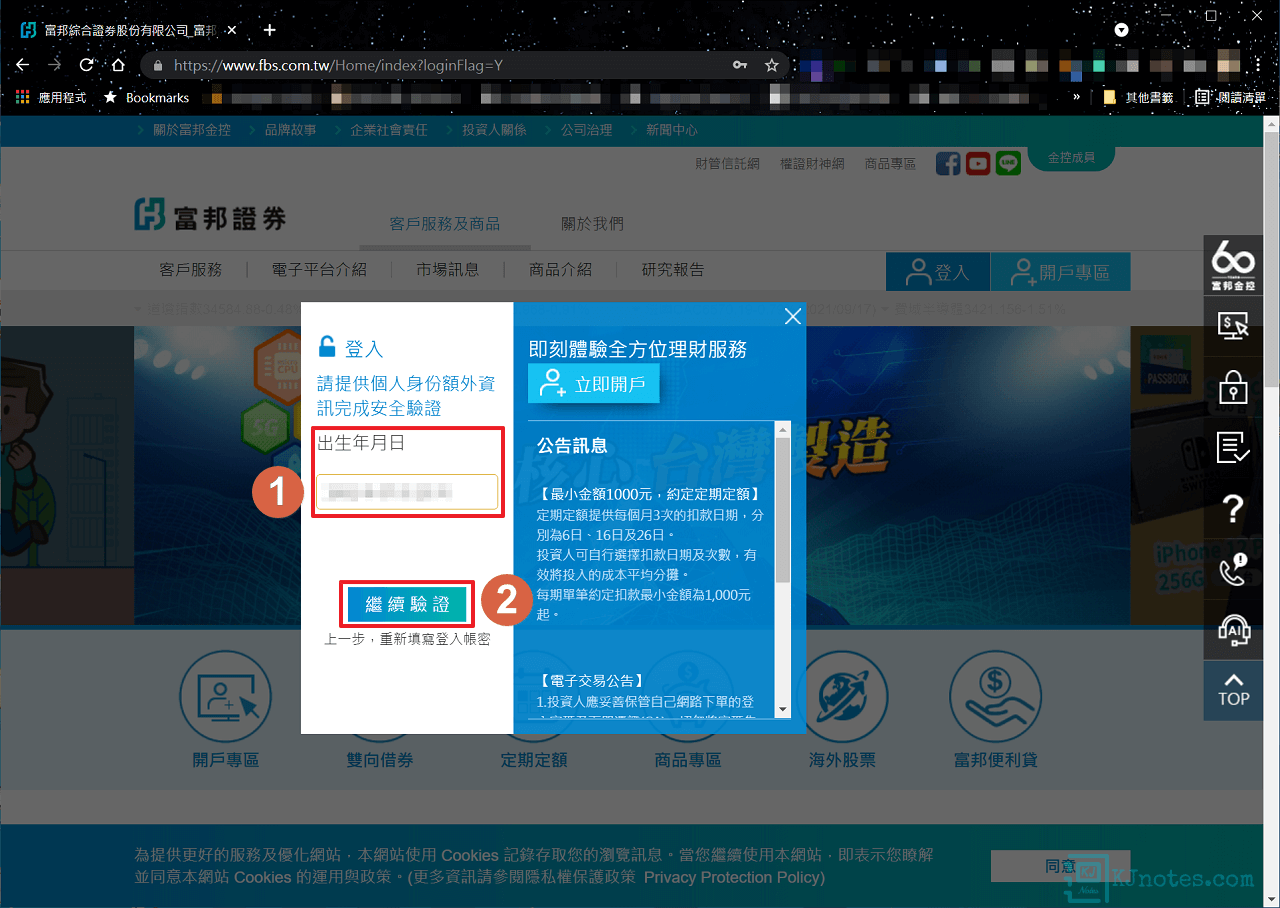The width and height of the screenshot is (1280, 908).
Task: Click 金控成員 tab
Action: pyautogui.click(x=1071, y=158)
